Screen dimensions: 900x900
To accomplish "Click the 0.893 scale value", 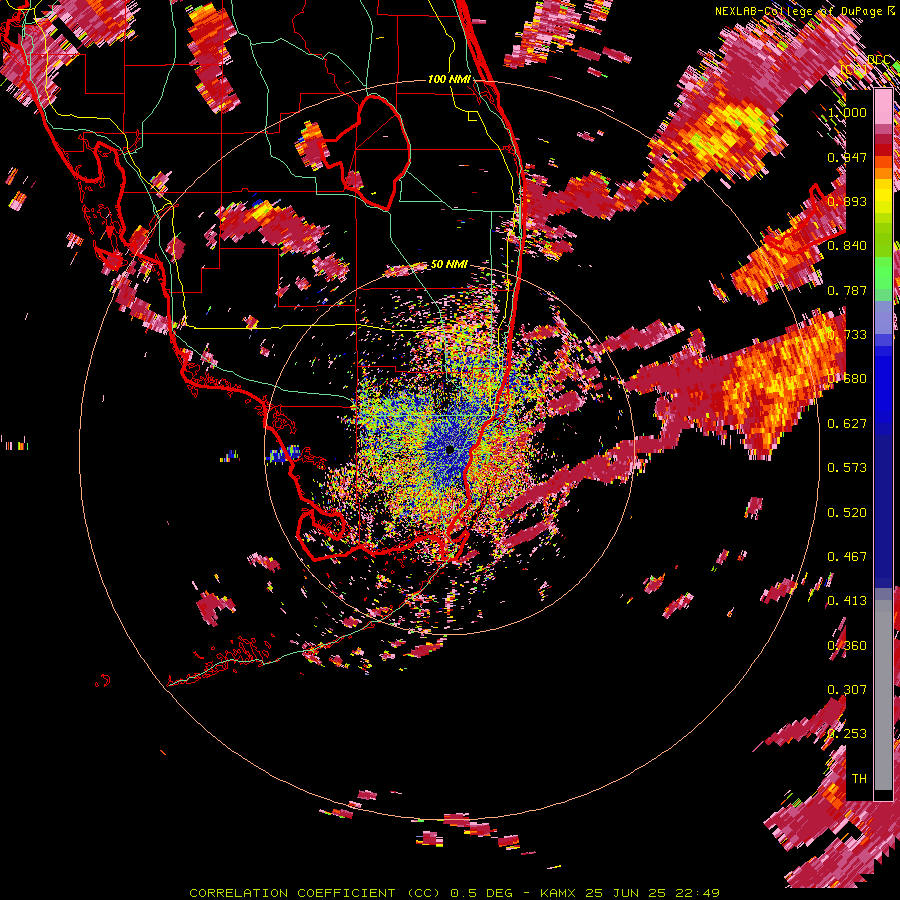I will coord(847,201).
